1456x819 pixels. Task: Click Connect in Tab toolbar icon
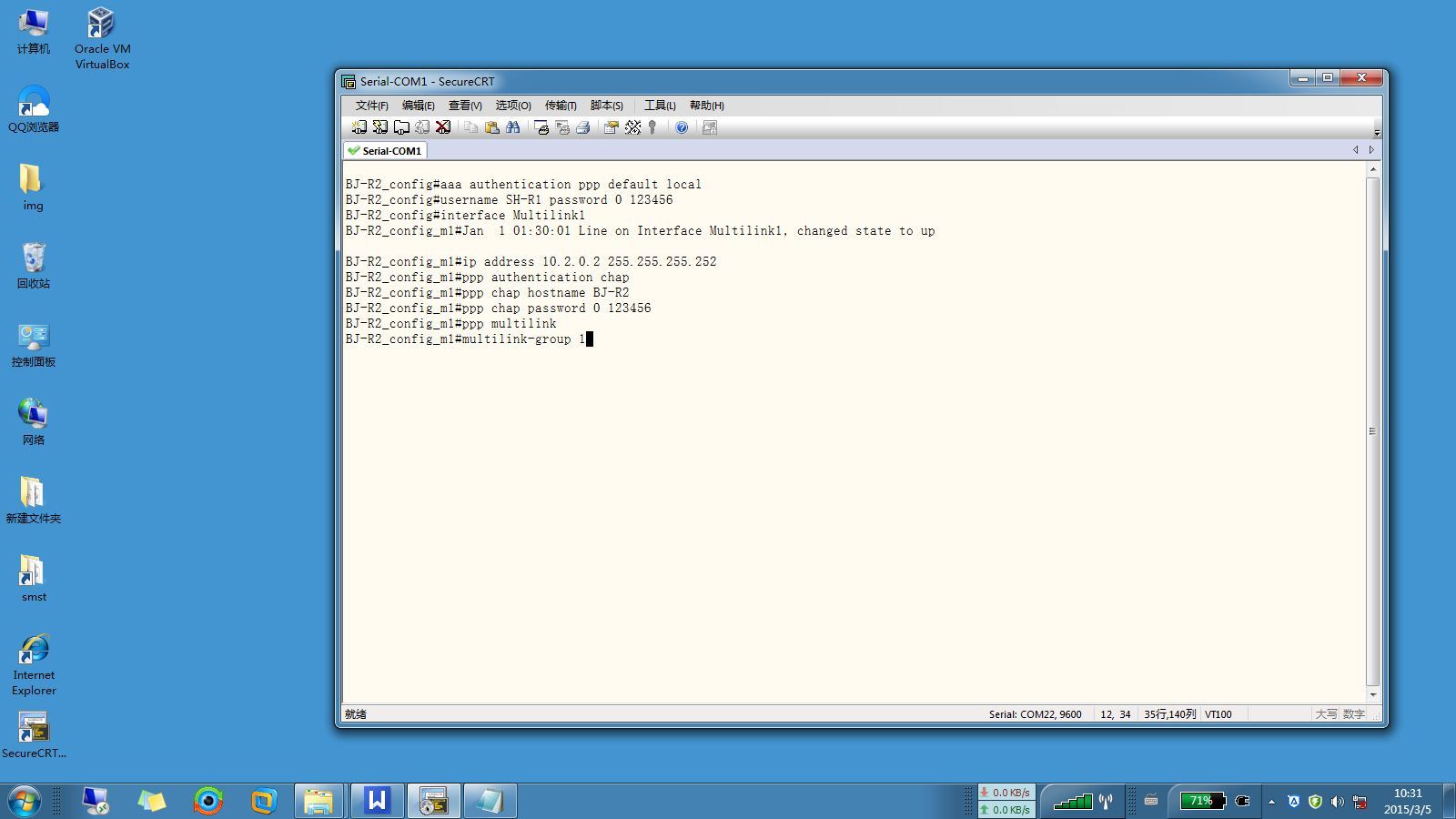point(401,127)
